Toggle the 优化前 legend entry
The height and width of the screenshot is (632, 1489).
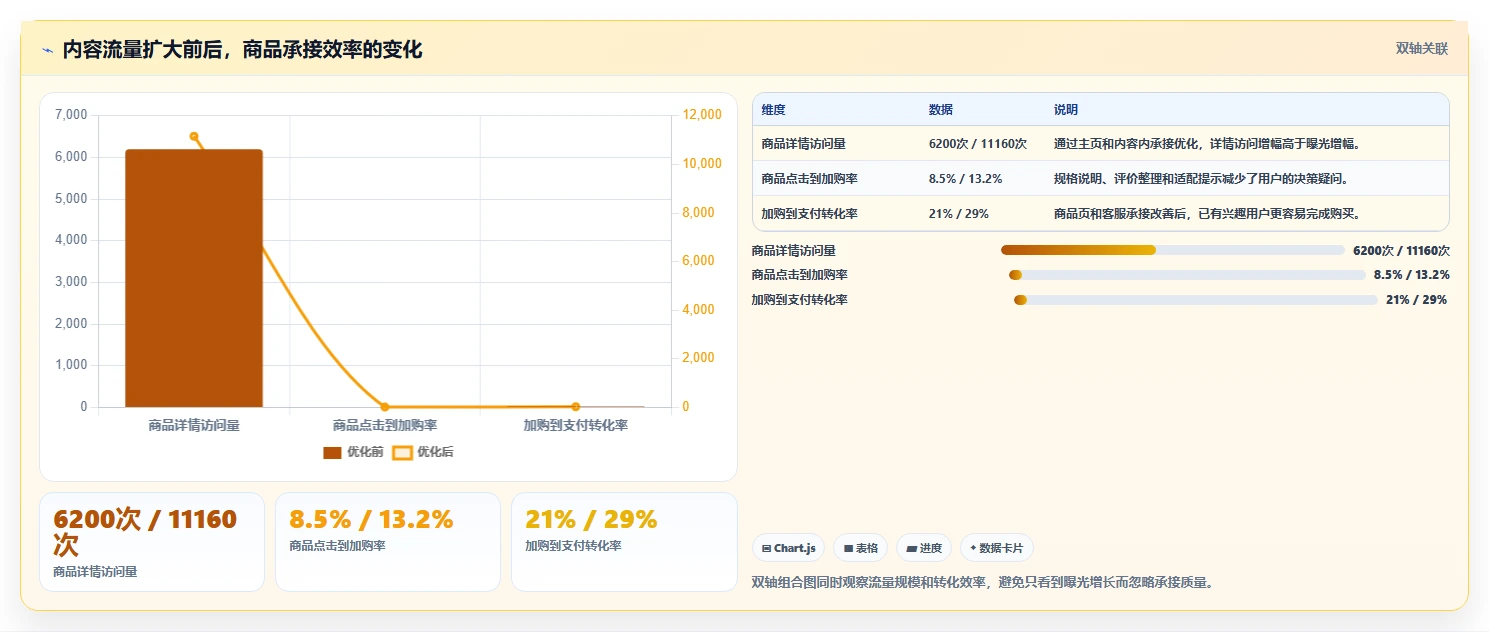point(353,453)
